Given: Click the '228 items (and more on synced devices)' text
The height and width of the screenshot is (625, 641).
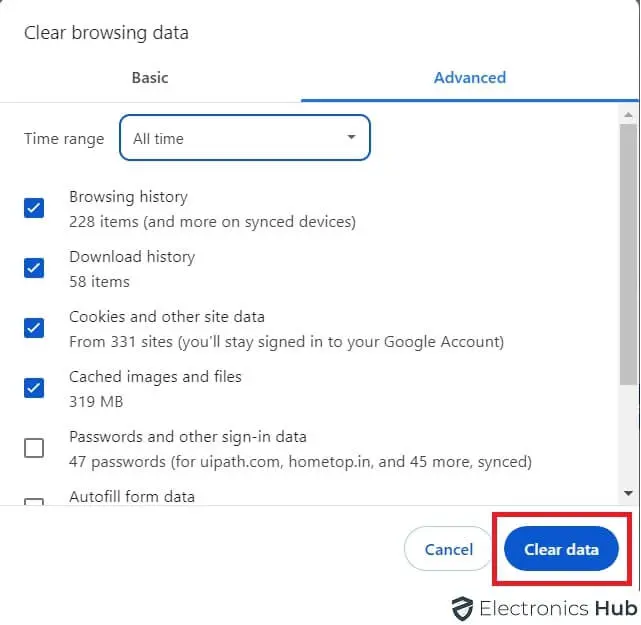Looking at the screenshot, I should (213, 222).
